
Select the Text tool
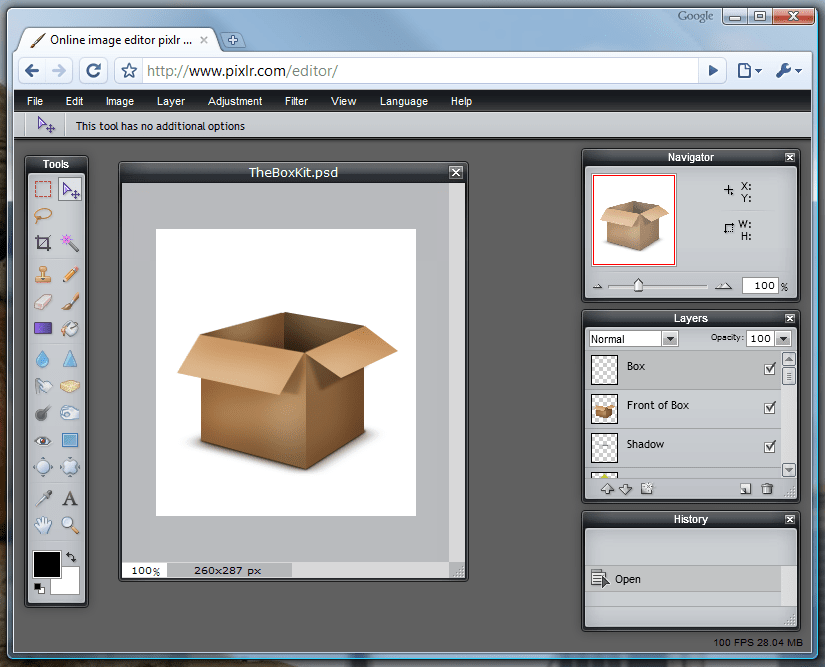(x=69, y=498)
